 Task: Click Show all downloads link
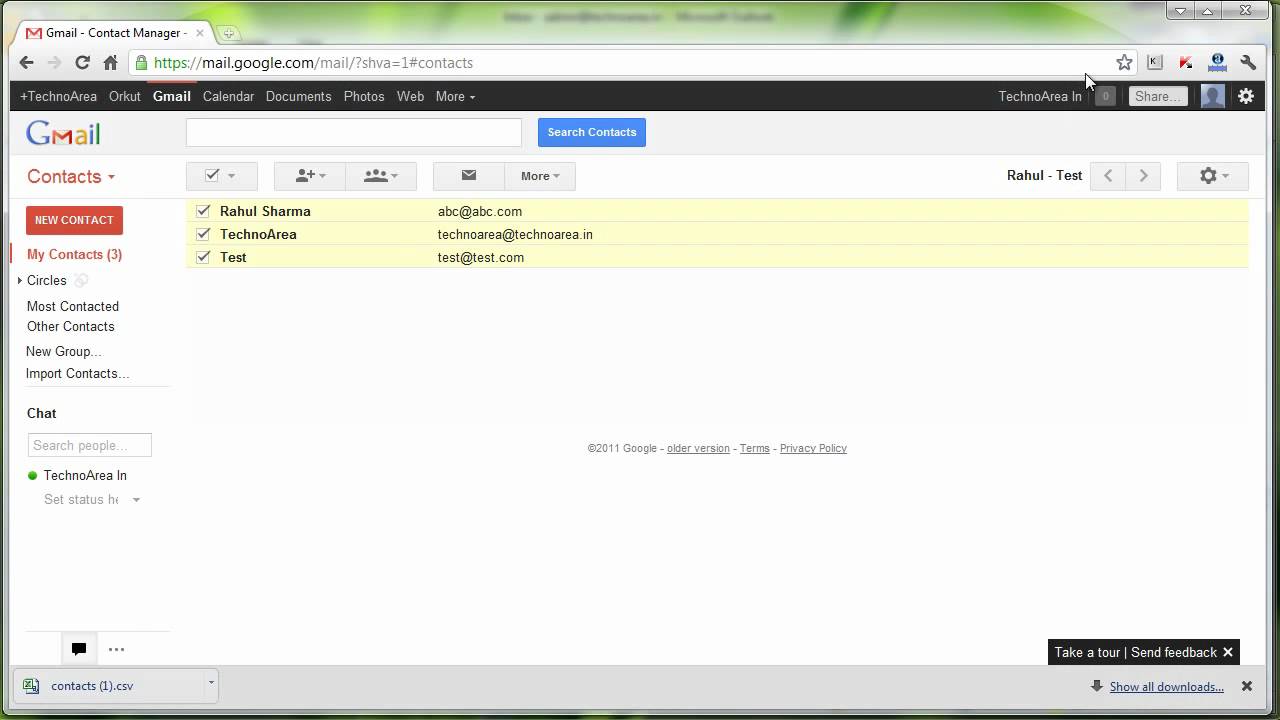click(x=1166, y=686)
